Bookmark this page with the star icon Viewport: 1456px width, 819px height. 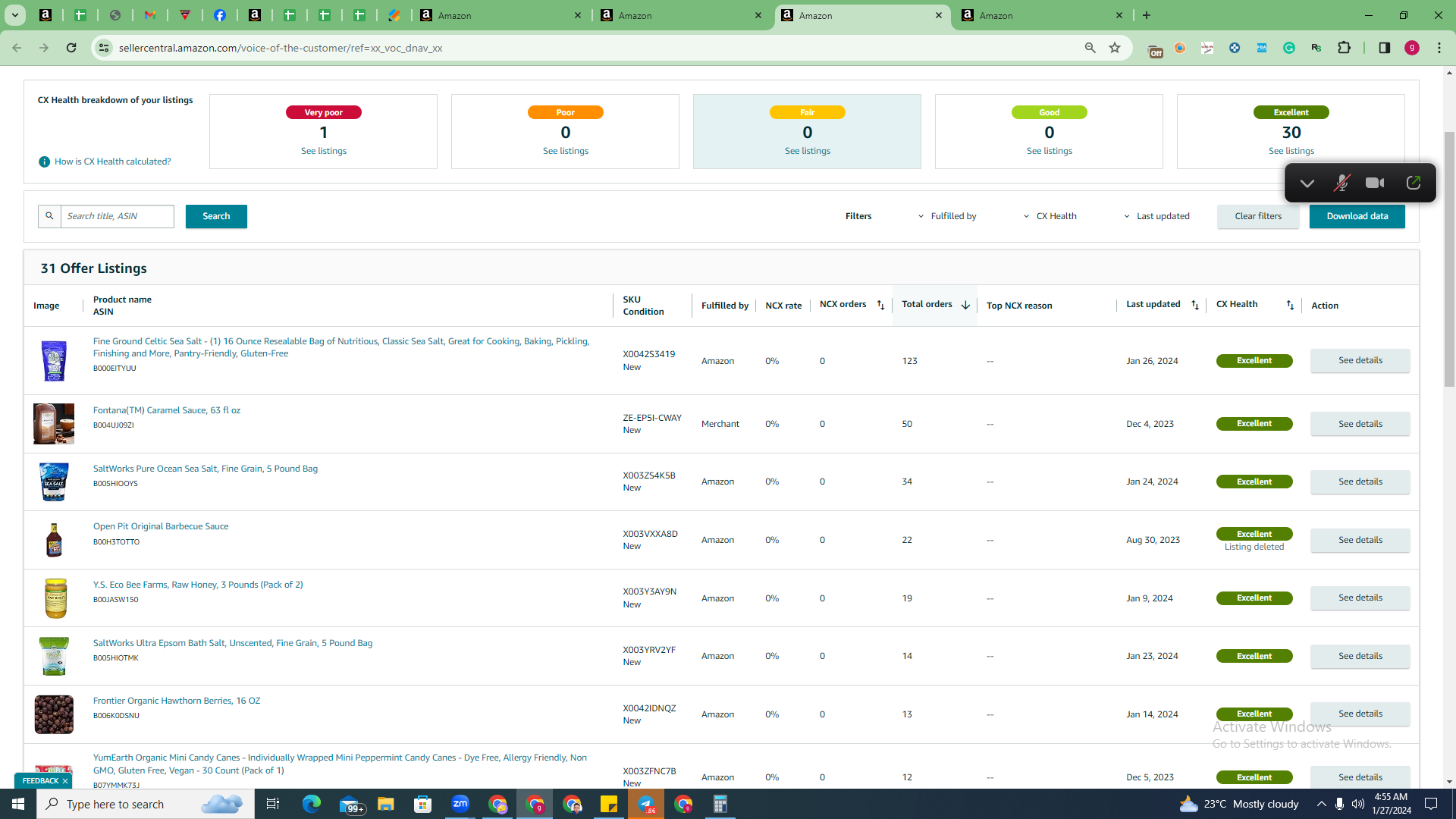[1115, 48]
